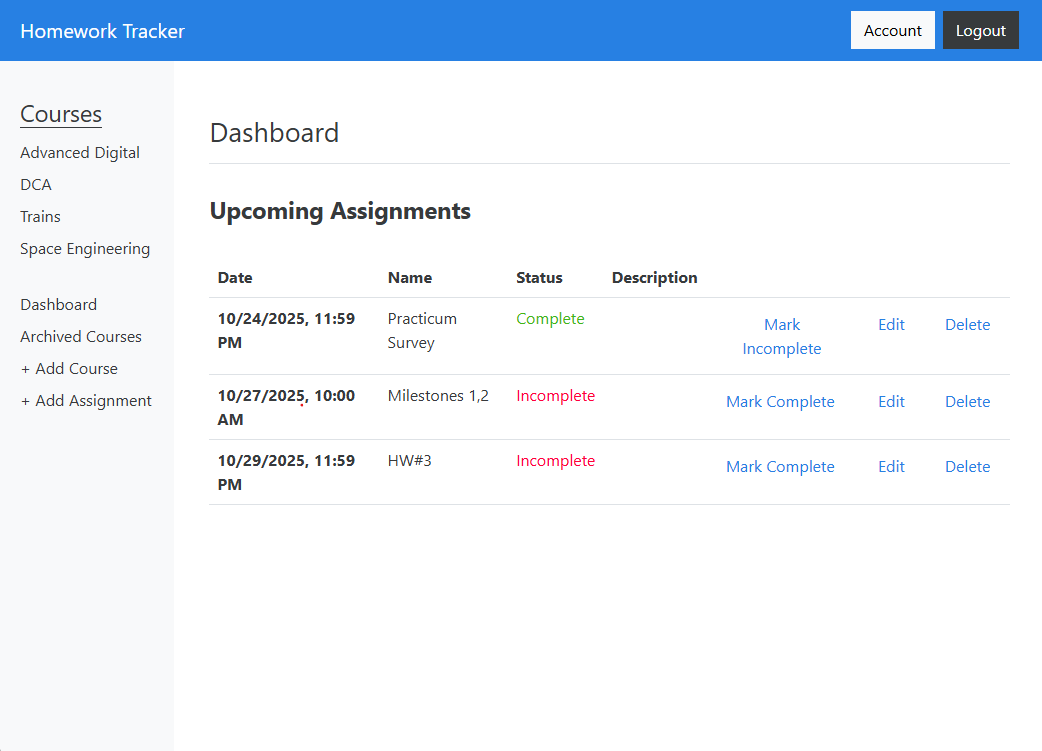Open the Space Engineering course
This screenshot has height=751, width=1042.
click(85, 248)
